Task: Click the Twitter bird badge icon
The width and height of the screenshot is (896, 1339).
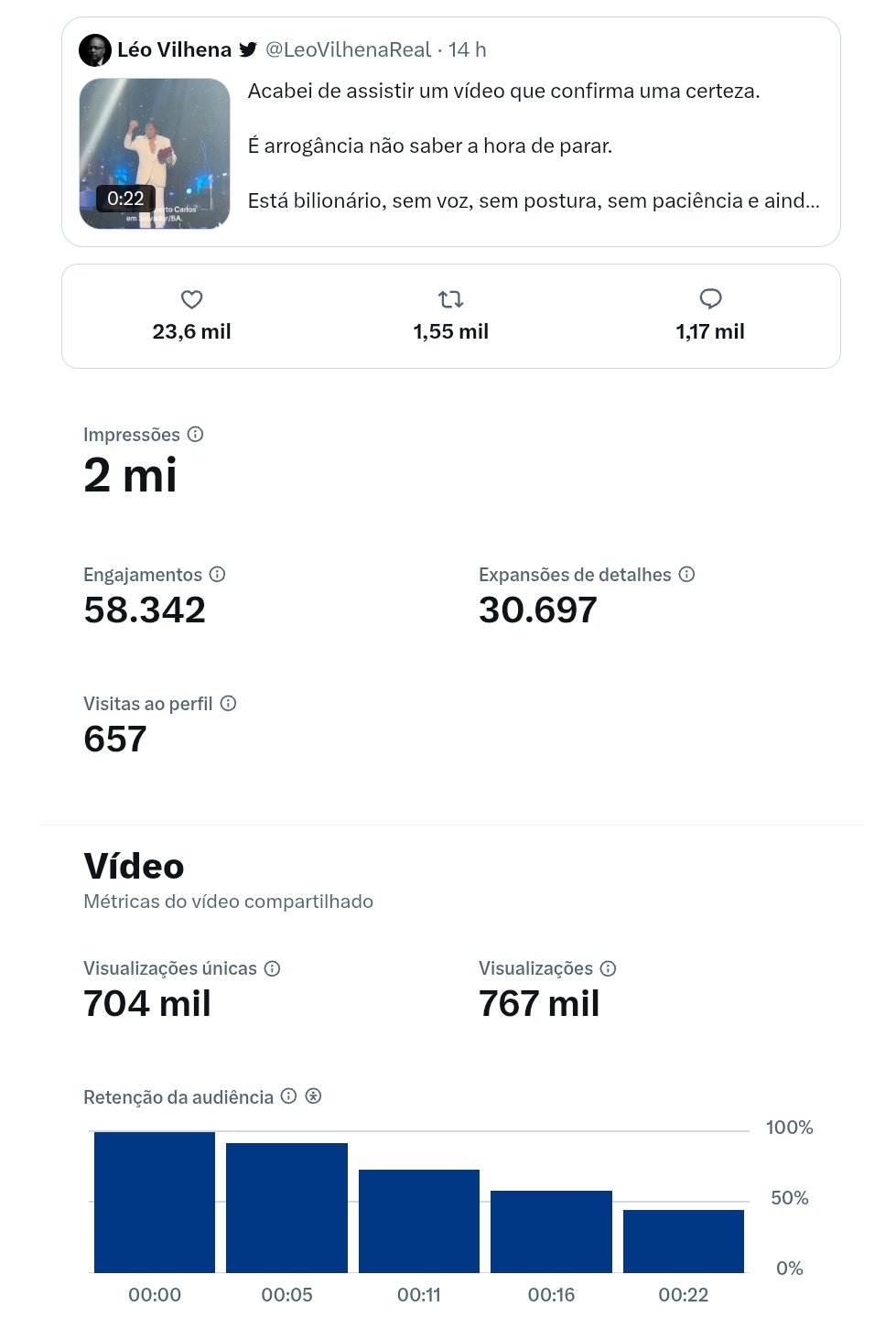Action: pyautogui.click(x=248, y=49)
